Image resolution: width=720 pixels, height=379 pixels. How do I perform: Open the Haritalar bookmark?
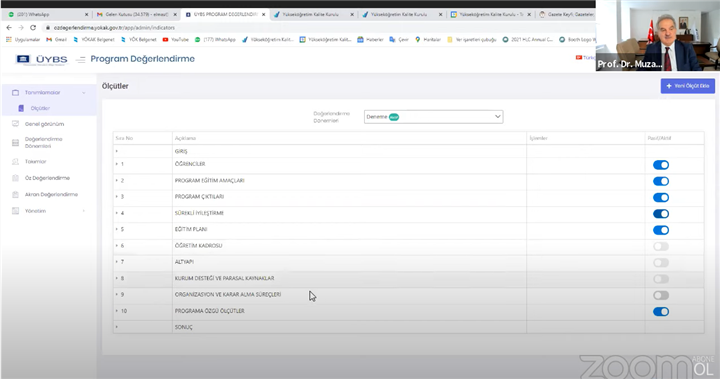click(x=428, y=40)
